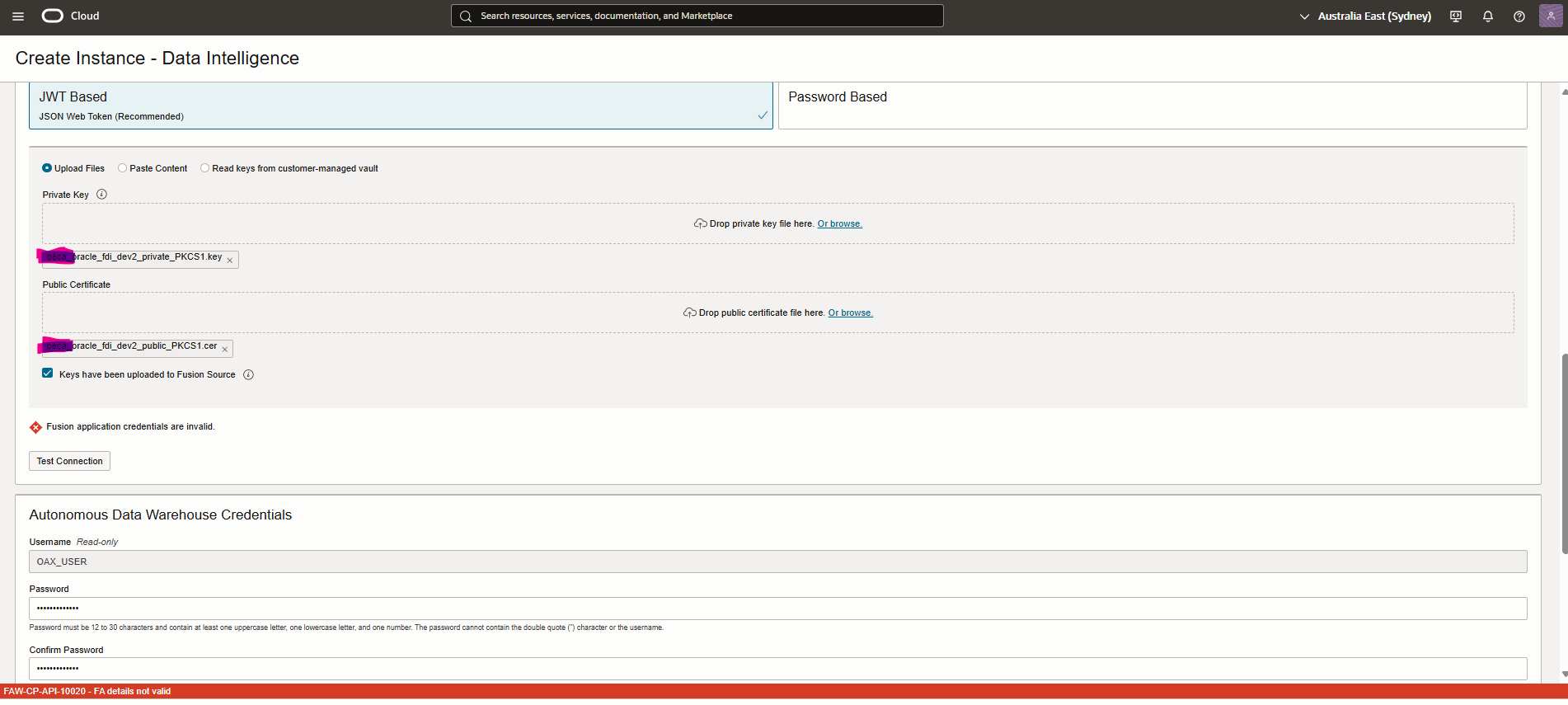
Task: Click the invalid credentials error icon
Action: point(35,427)
